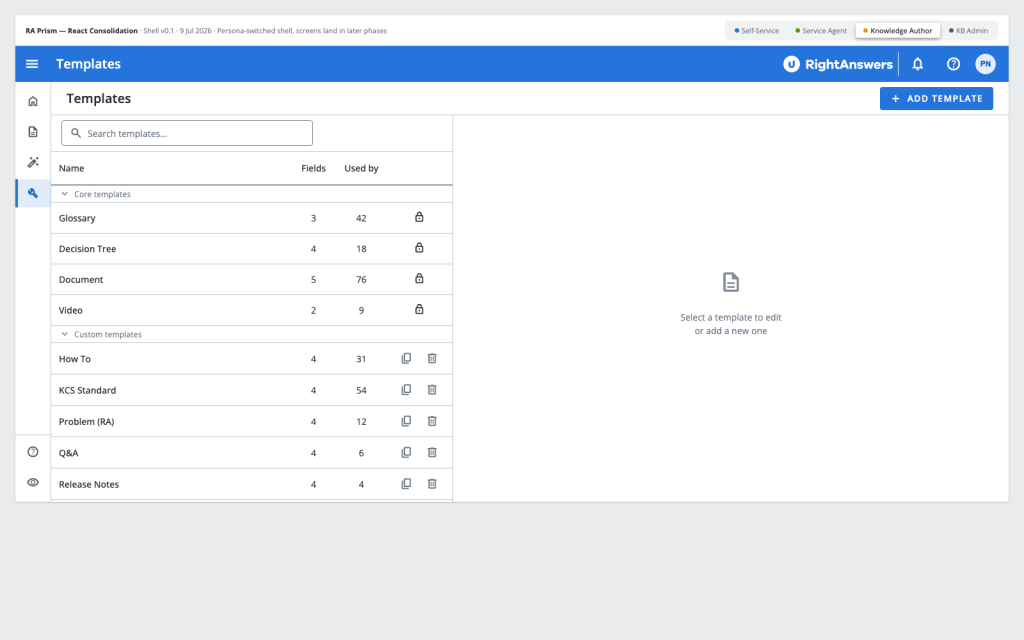This screenshot has height=640, width=1024.
Task: Select the Q&A template row
Action: [x=251, y=453]
